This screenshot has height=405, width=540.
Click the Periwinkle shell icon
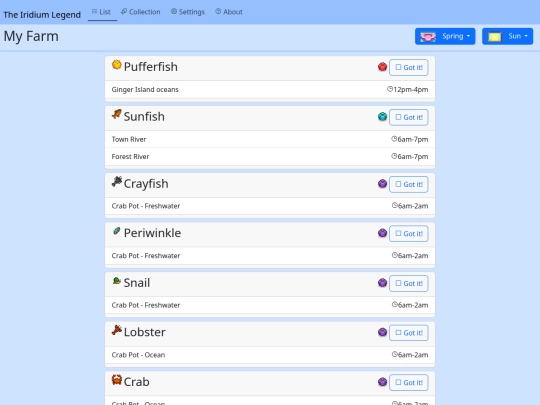coord(117,231)
